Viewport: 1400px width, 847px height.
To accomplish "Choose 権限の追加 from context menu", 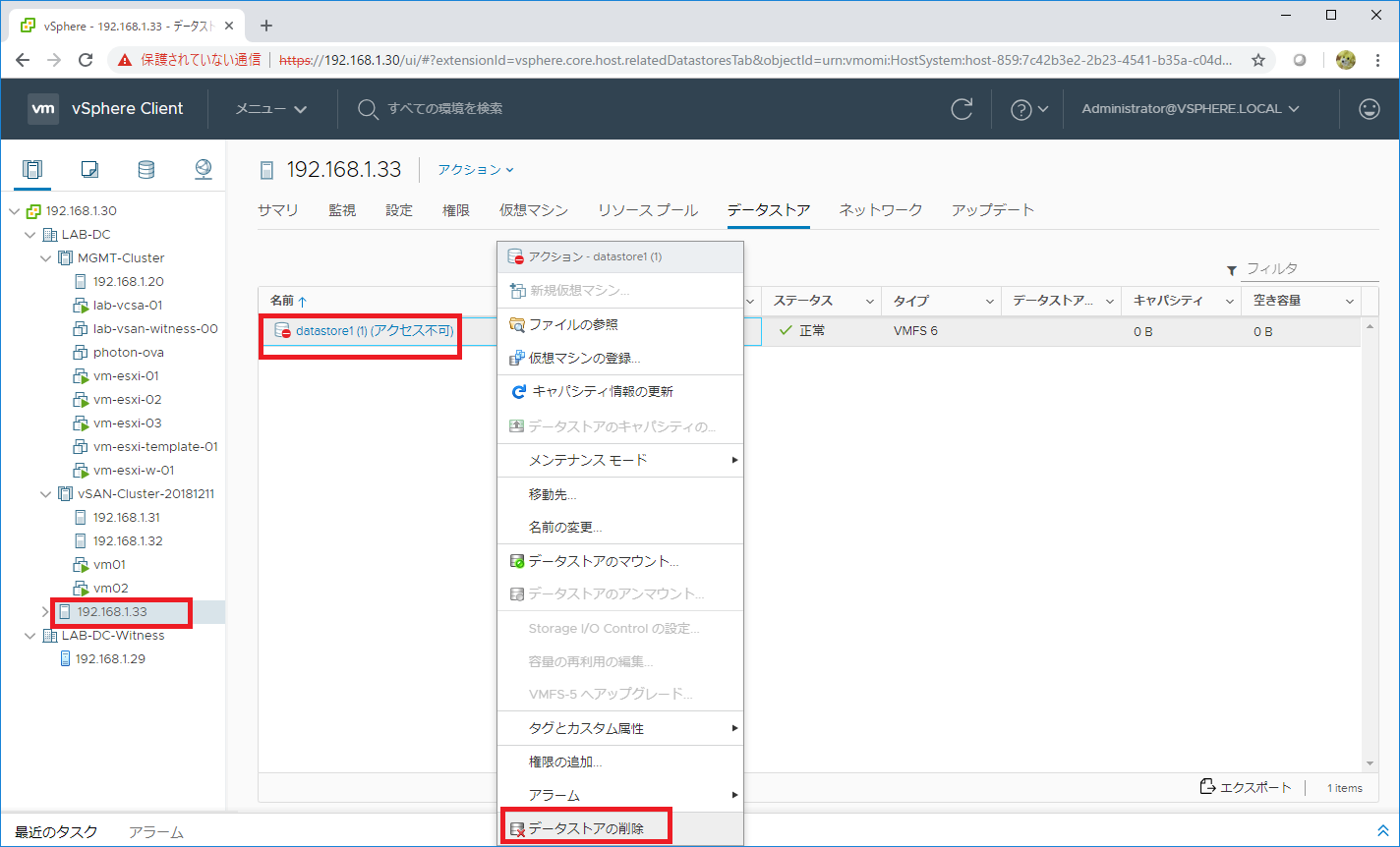I will click(621, 762).
